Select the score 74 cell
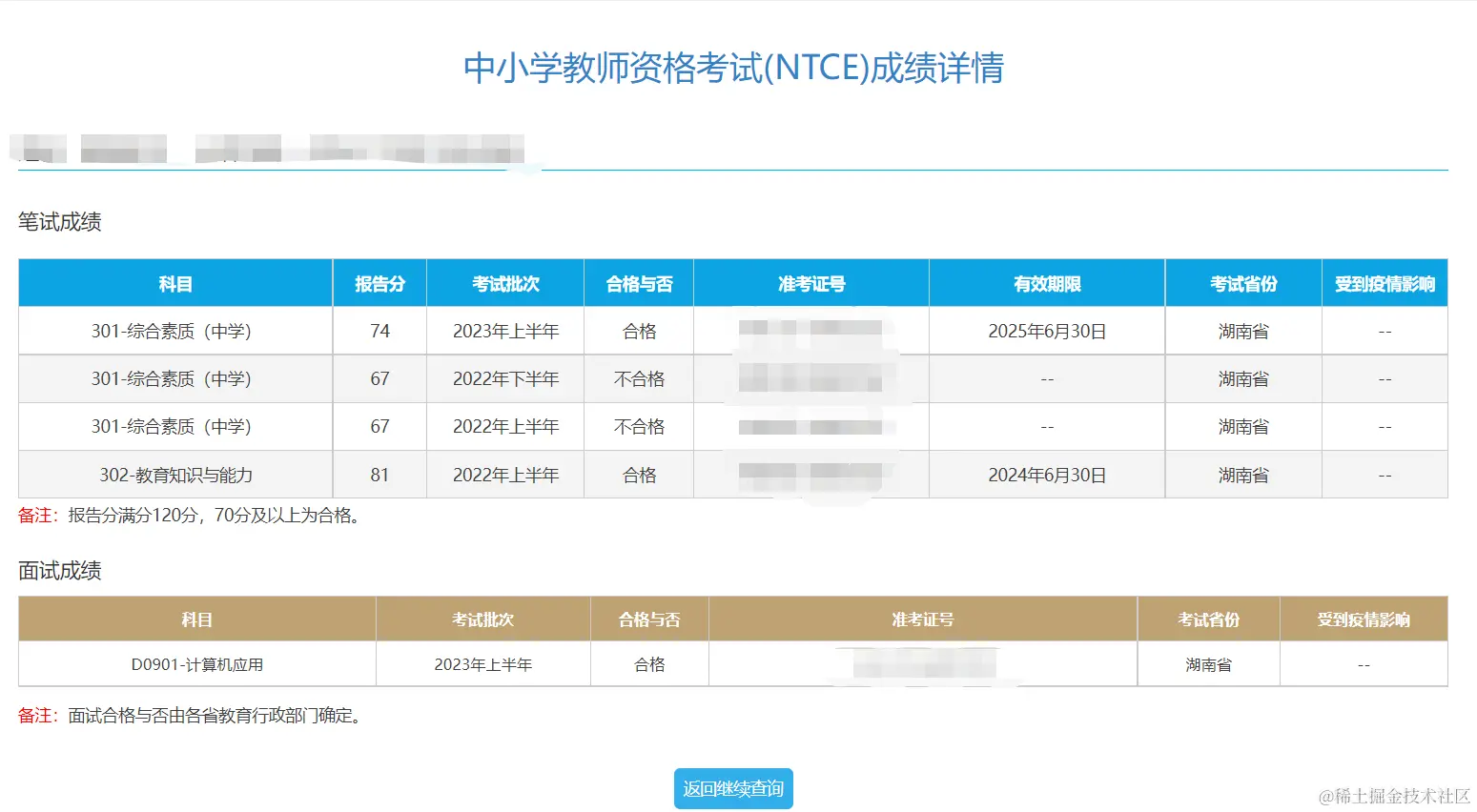This screenshot has width=1477, height=812. click(380, 332)
